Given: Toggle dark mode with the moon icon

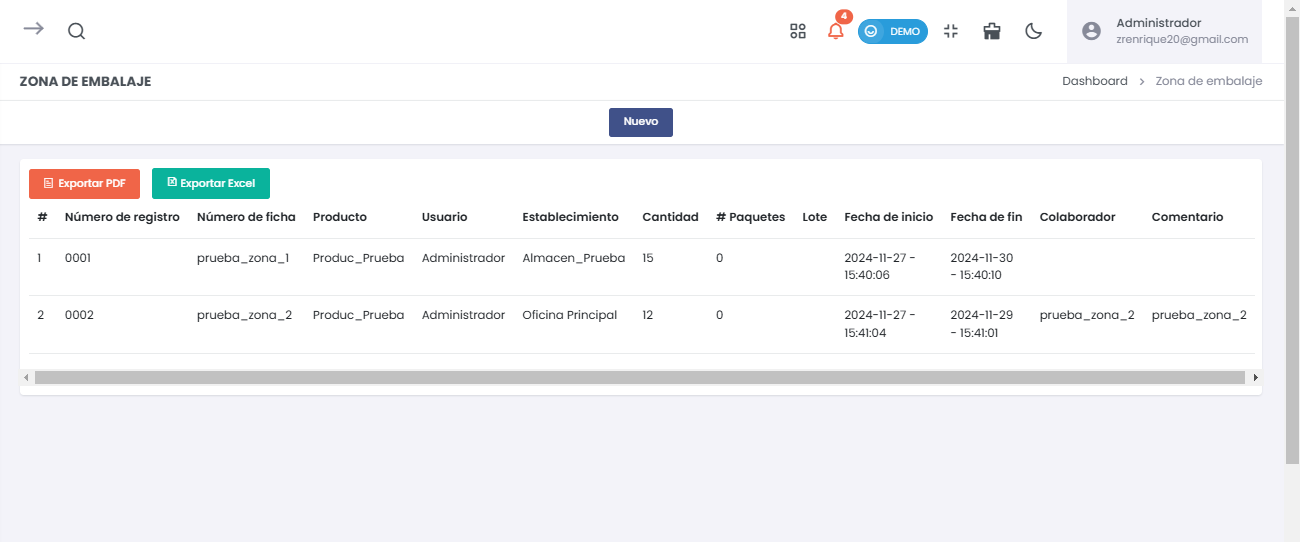Looking at the screenshot, I should pyautogui.click(x=1034, y=31).
